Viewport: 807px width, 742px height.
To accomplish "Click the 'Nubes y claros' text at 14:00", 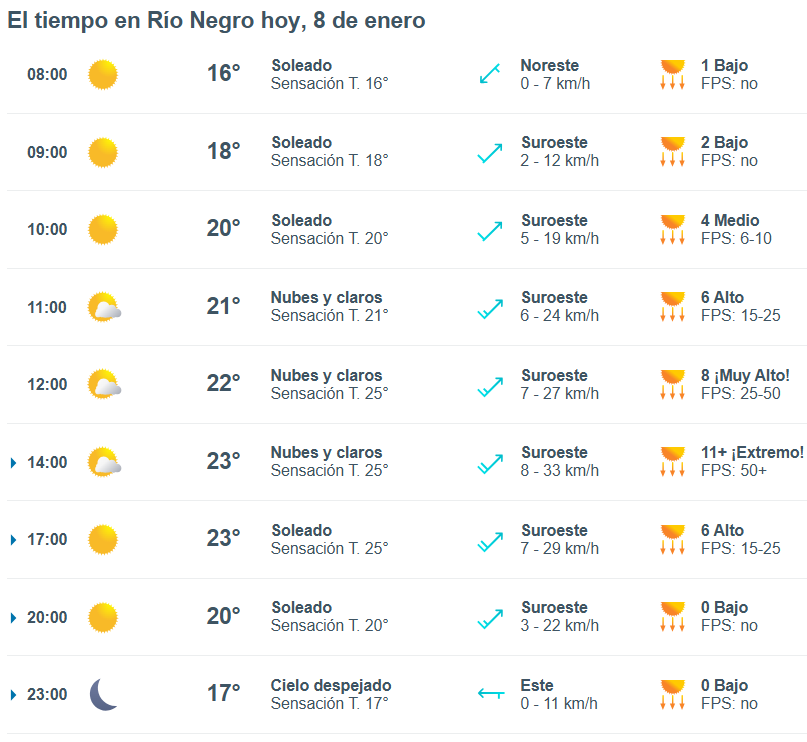I will pos(326,453).
